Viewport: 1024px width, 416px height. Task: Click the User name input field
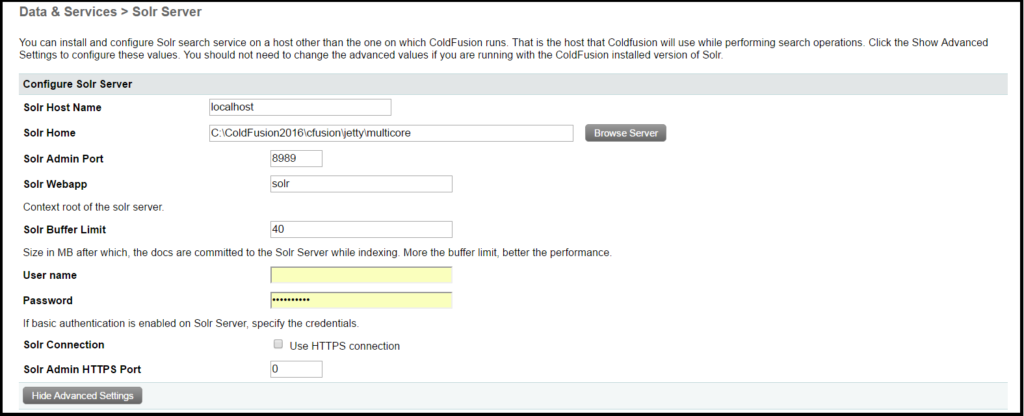click(x=361, y=275)
